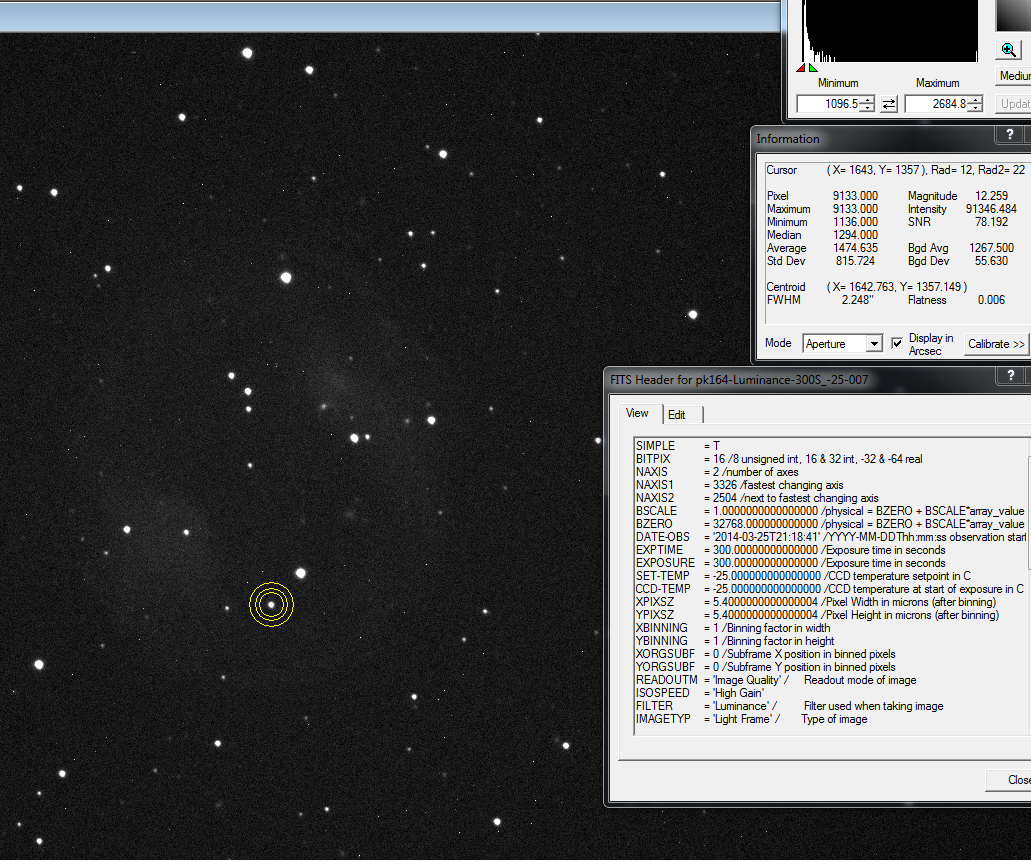1031x861 pixels.
Task: Select the SIMPLE row in FITS header
Action: tap(830, 446)
